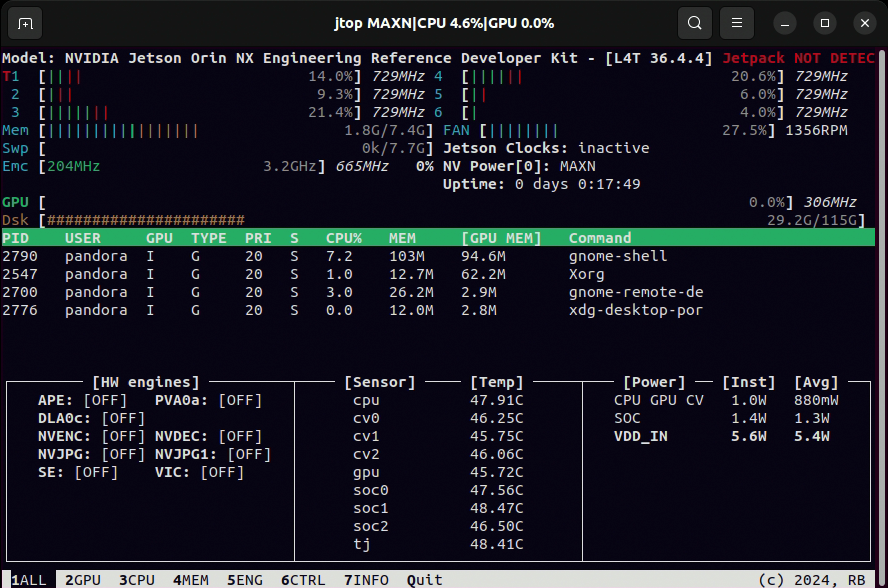Select the 1ALL overview tab
Viewport: 888px width, 588px height.
click(x=29, y=579)
